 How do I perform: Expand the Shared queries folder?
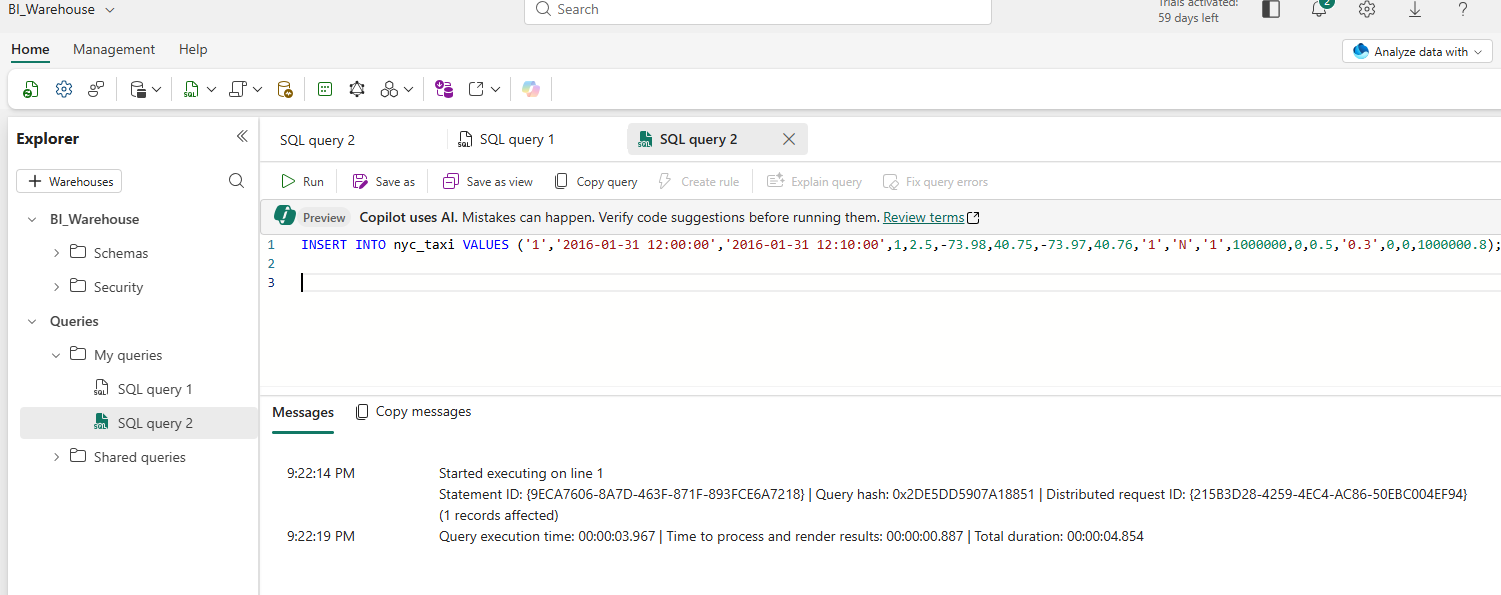click(x=56, y=457)
